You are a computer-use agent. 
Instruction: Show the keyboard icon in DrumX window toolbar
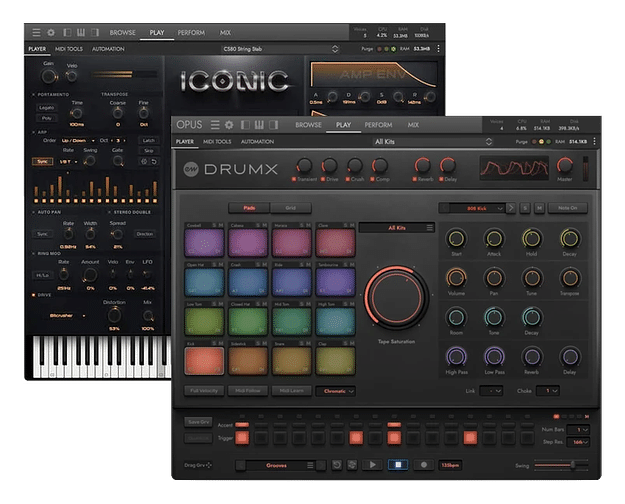pos(259,125)
